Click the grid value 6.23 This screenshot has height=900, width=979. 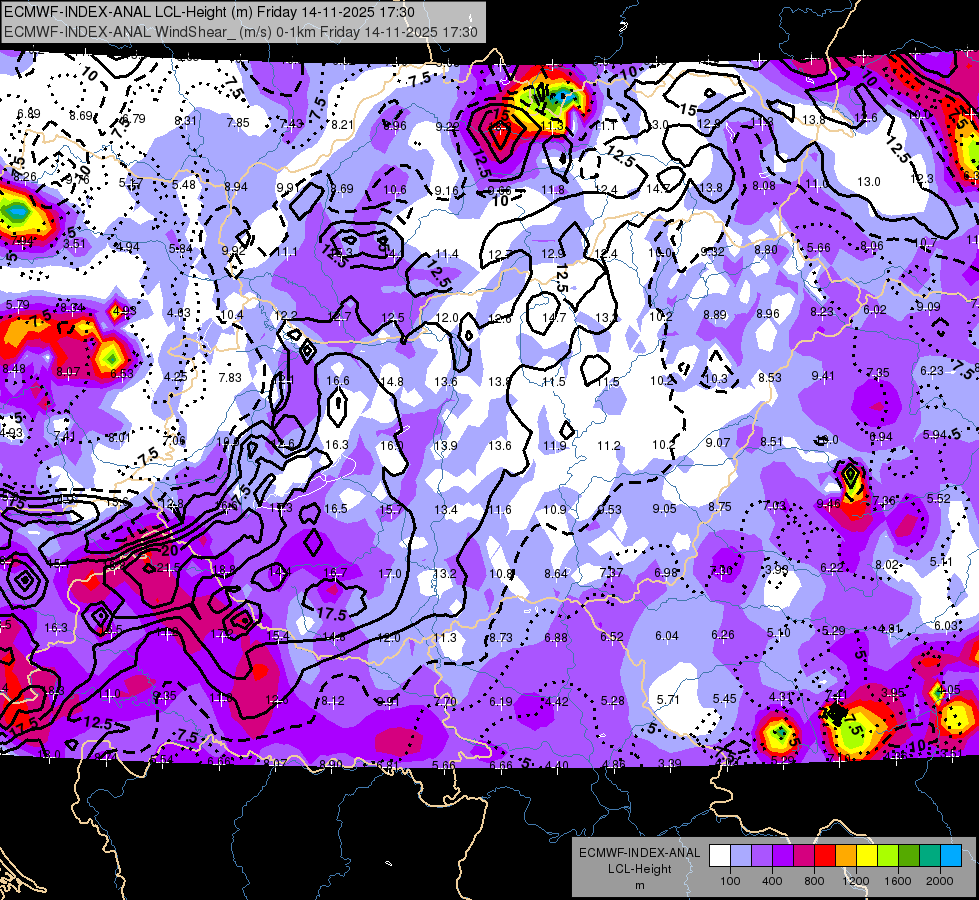932,370
